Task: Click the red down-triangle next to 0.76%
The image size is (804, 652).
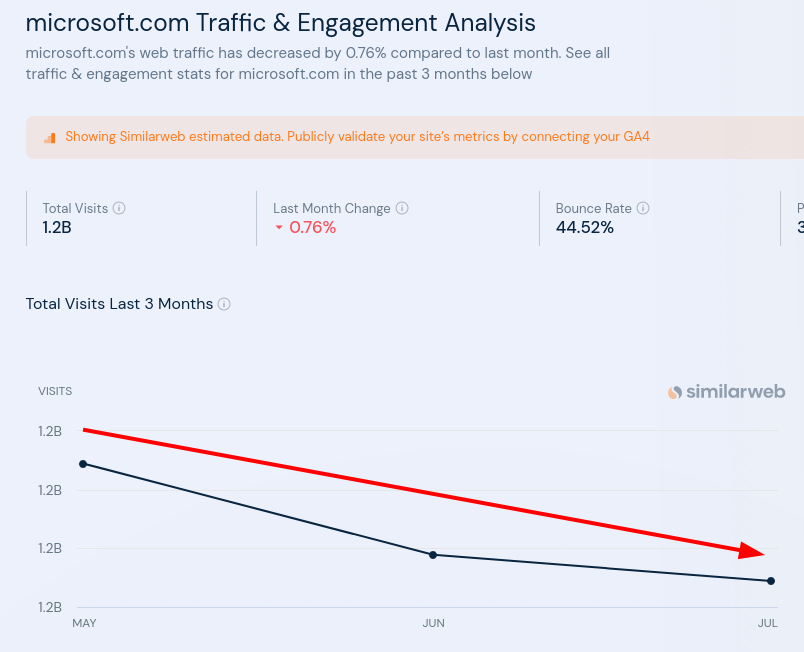Action: click(279, 228)
